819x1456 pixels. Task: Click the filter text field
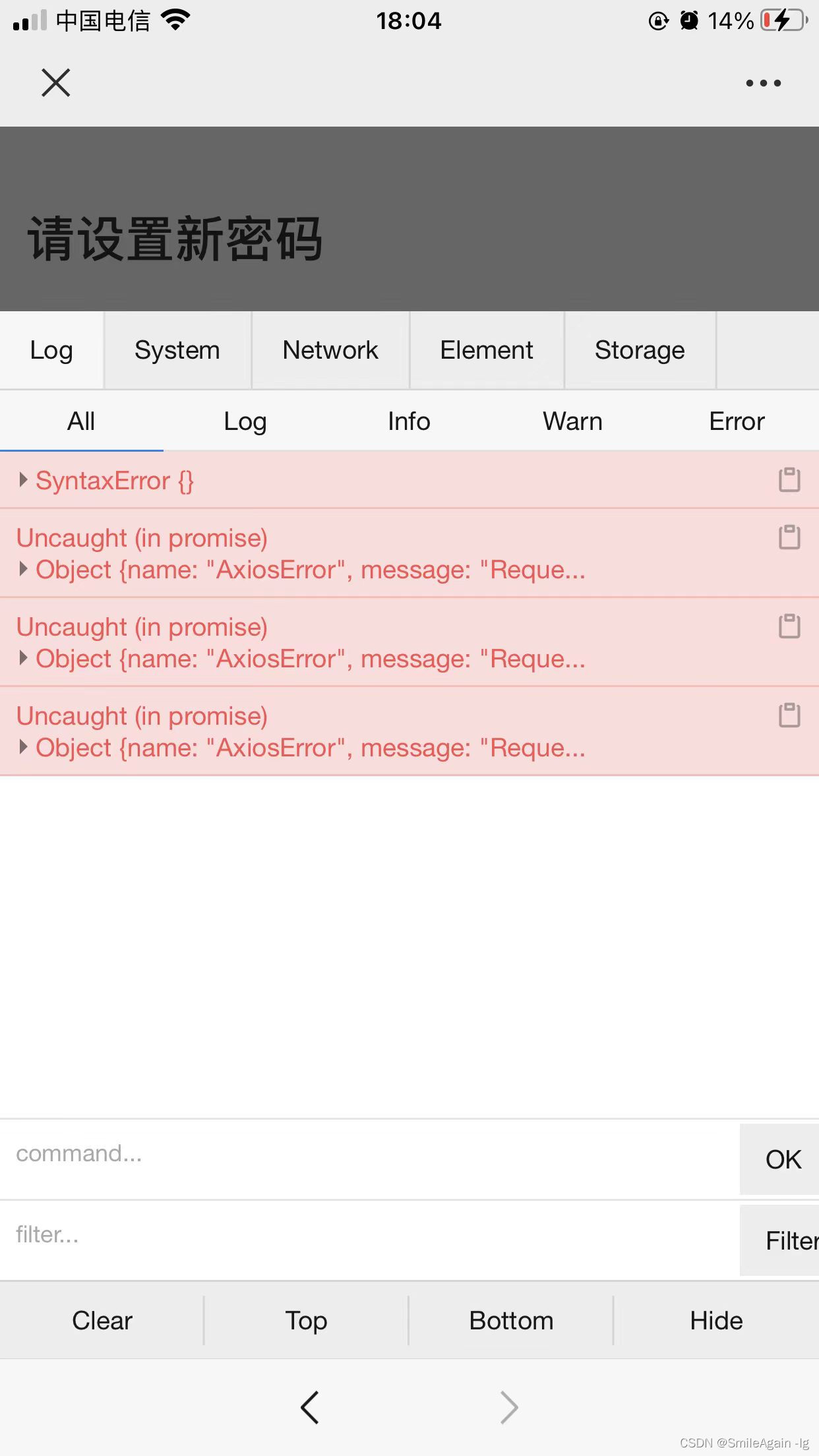[330, 1234]
